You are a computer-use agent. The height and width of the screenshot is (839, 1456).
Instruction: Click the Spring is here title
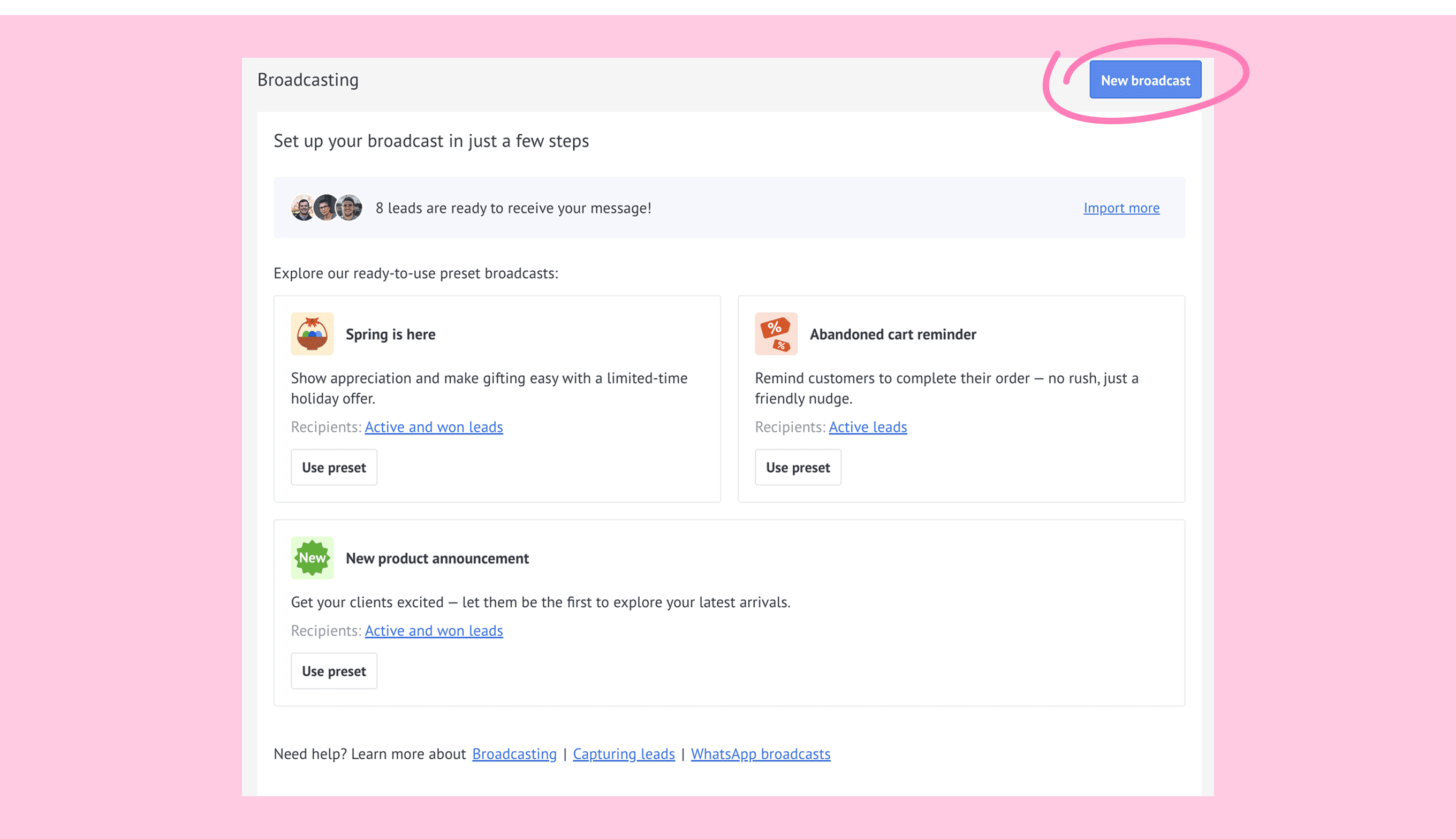tap(390, 334)
